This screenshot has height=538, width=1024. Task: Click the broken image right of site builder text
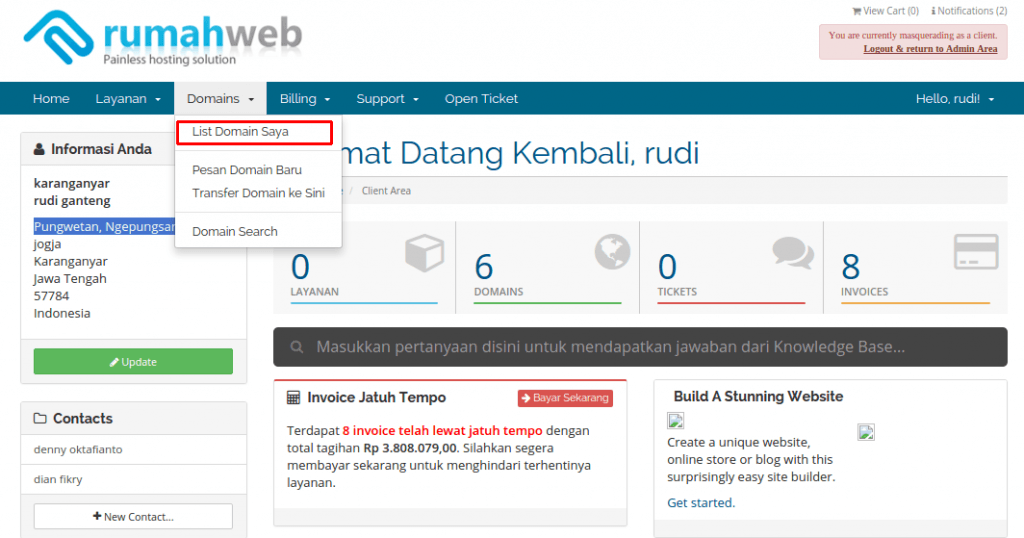coord(866,432)
